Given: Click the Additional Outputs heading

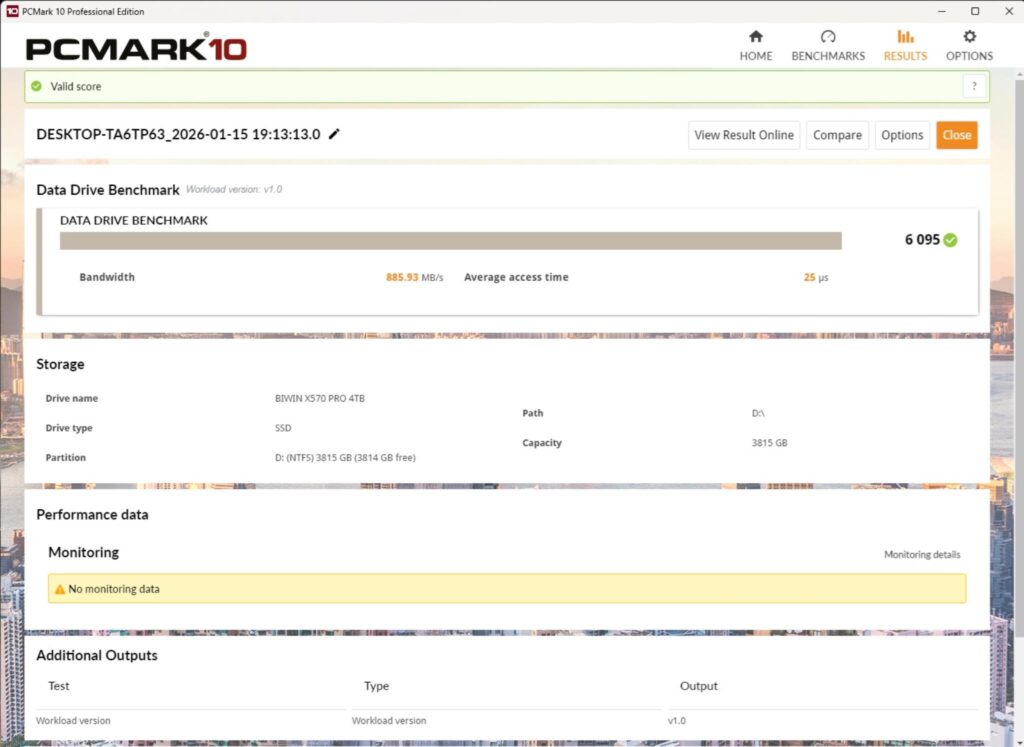Looking at the screenshot, I should click(x=97, y=655).
